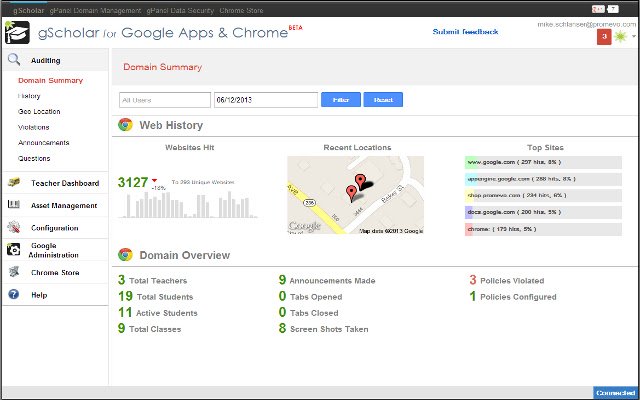
Task: Click the Teacher Dashboard icon
Action: pyautogui.click(x=14, y=182)
